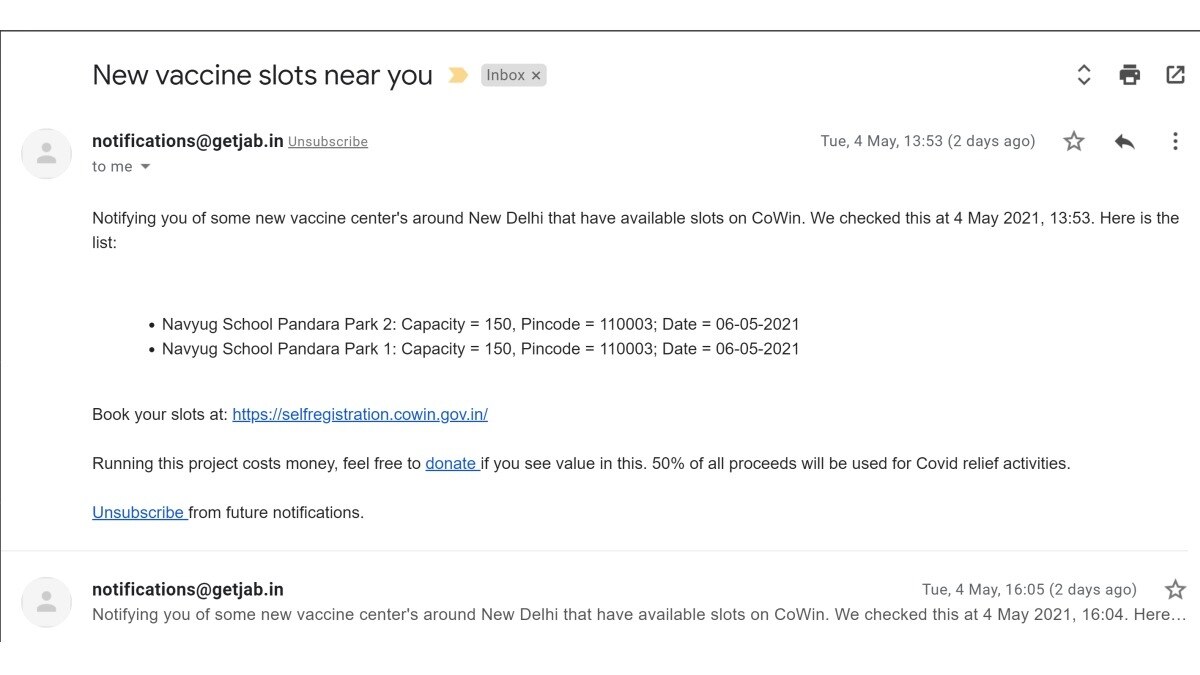
Task: Open the email in a new window
Action: coord(1175,75)
